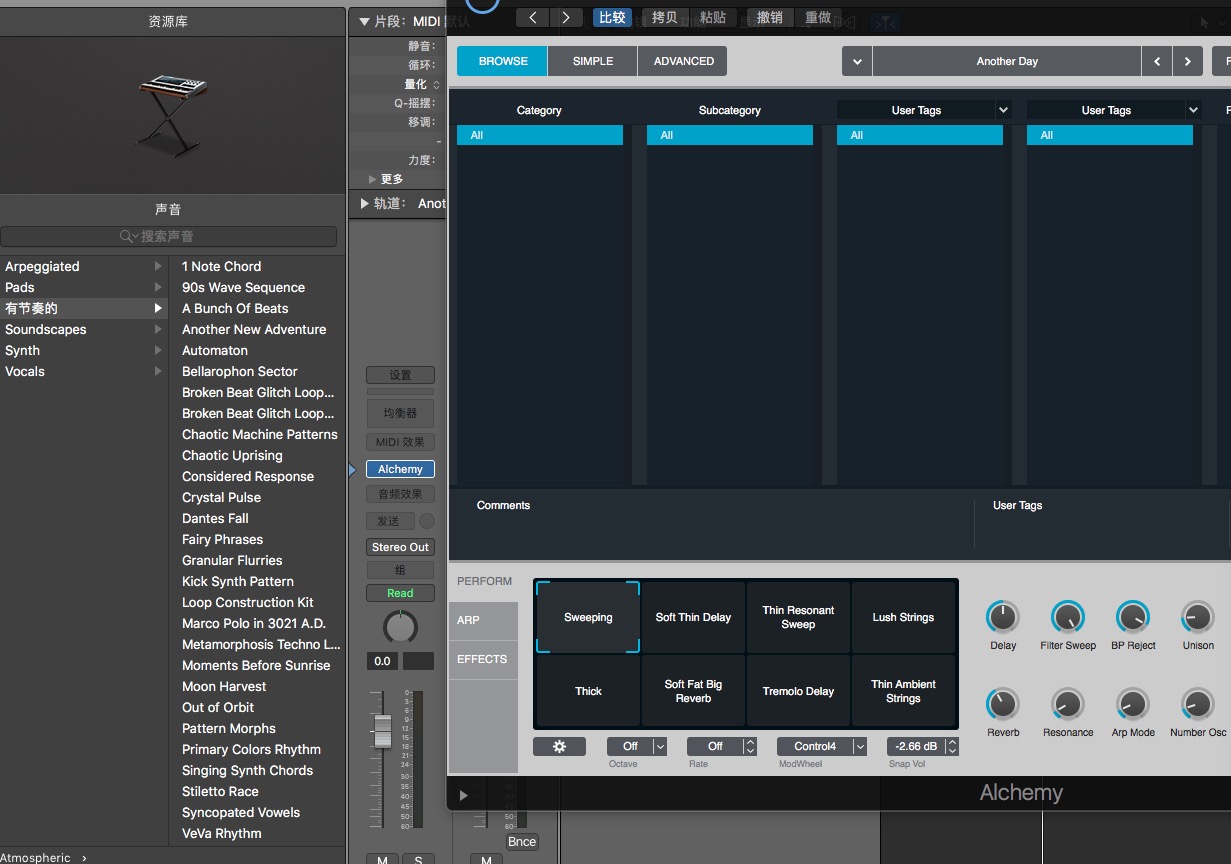Select the Thin Resonant Sweep snapshot pad

(x=798, y=617)
